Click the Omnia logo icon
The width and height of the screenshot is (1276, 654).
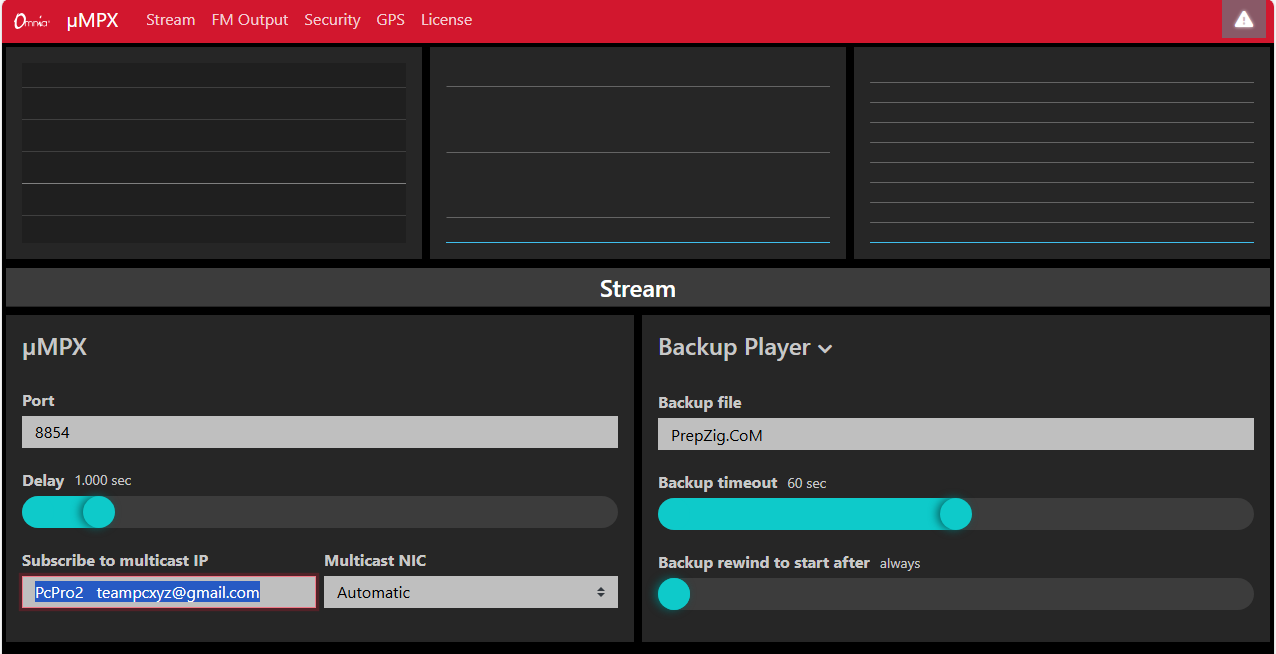coord(32,20)
